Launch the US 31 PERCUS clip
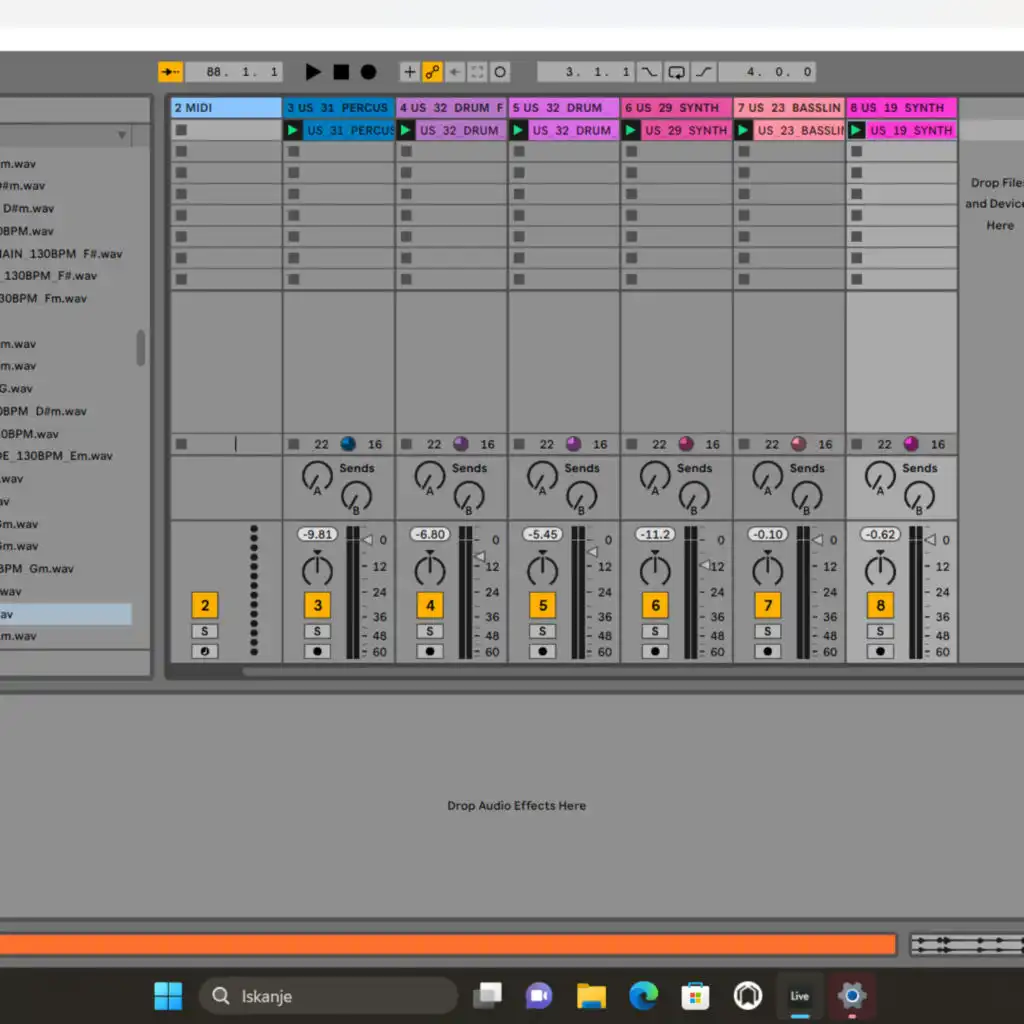This screenshot has height=1024, width=1024. pyautogui.click(x=293, y=131)
